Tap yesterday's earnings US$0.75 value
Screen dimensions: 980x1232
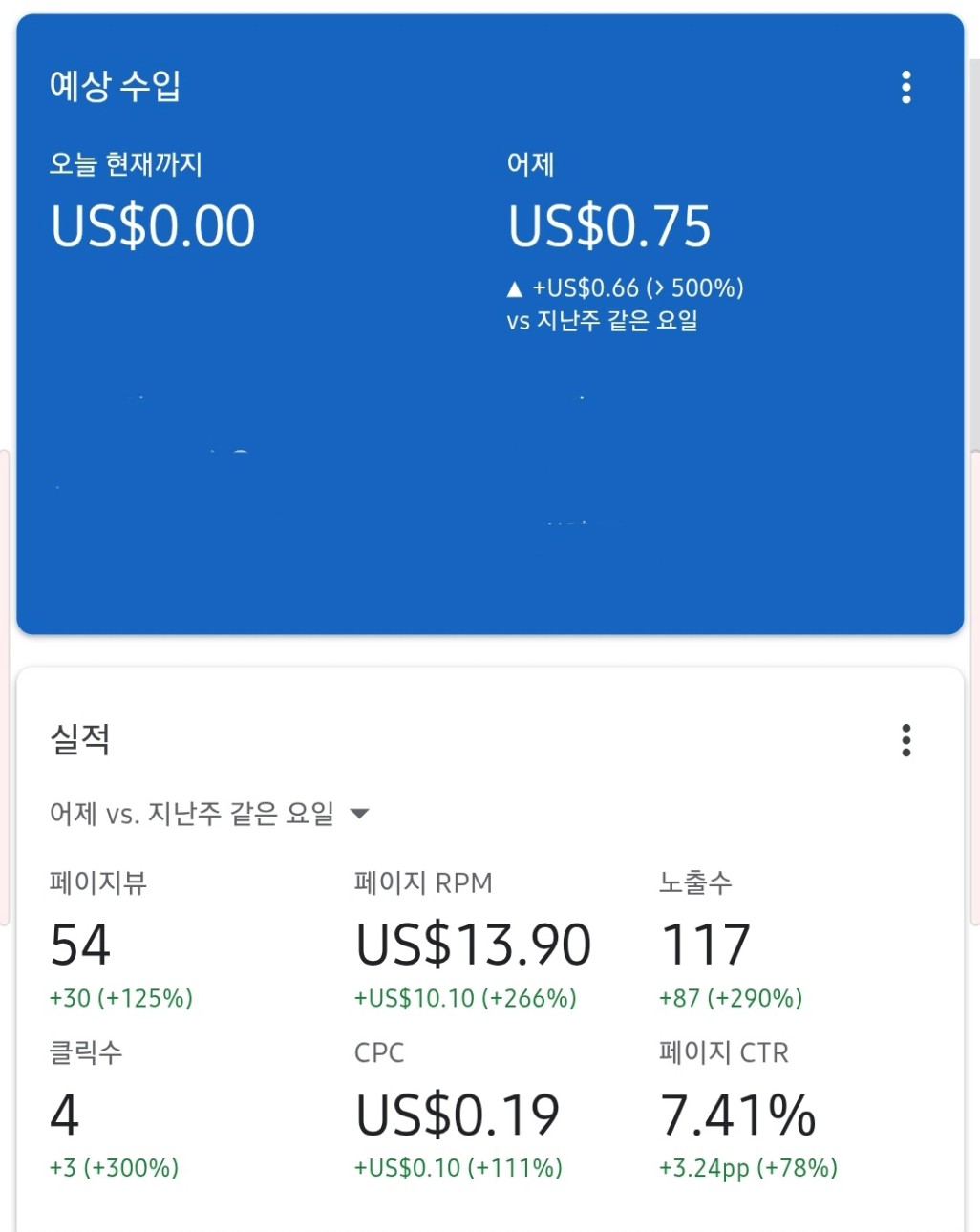[609, 226]
